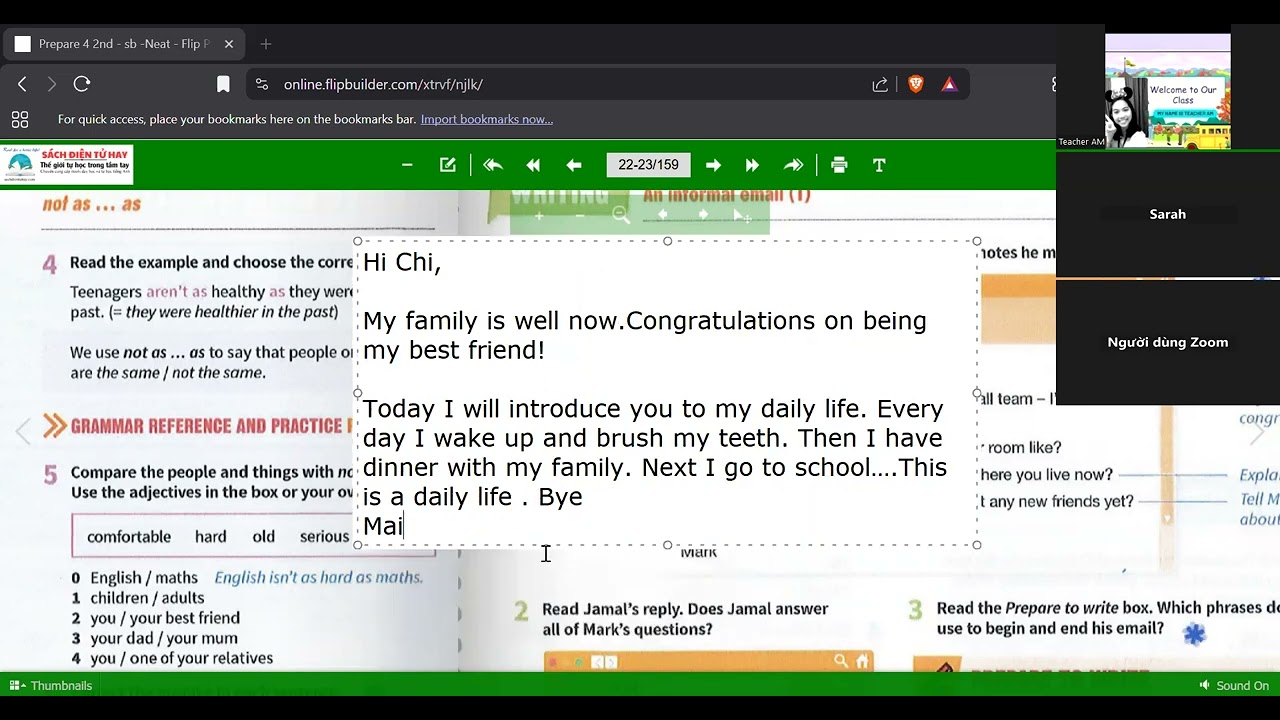Go forward in the browser
The image size is (1280, 720).
tap(52, 84)
